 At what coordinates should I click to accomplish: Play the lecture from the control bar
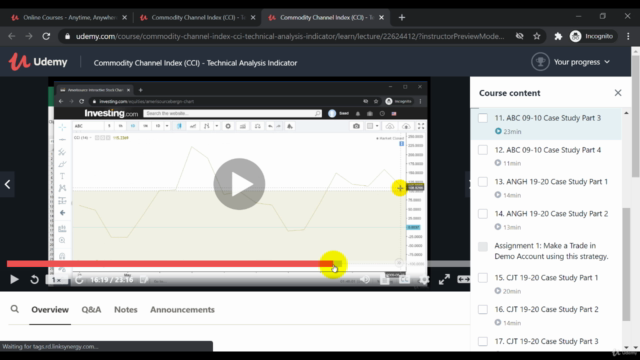[x=14, y=280]
